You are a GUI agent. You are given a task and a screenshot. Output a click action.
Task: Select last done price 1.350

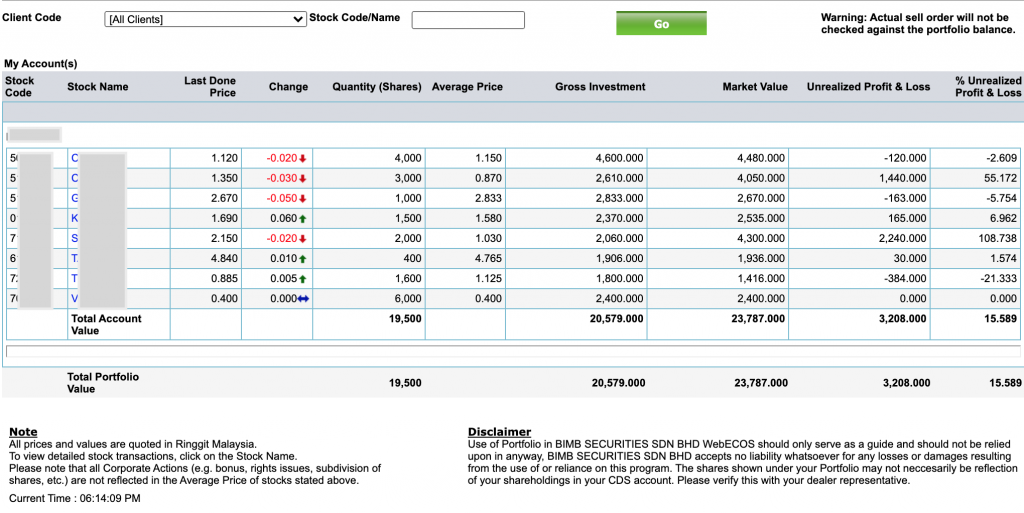[x=225, y=178]
